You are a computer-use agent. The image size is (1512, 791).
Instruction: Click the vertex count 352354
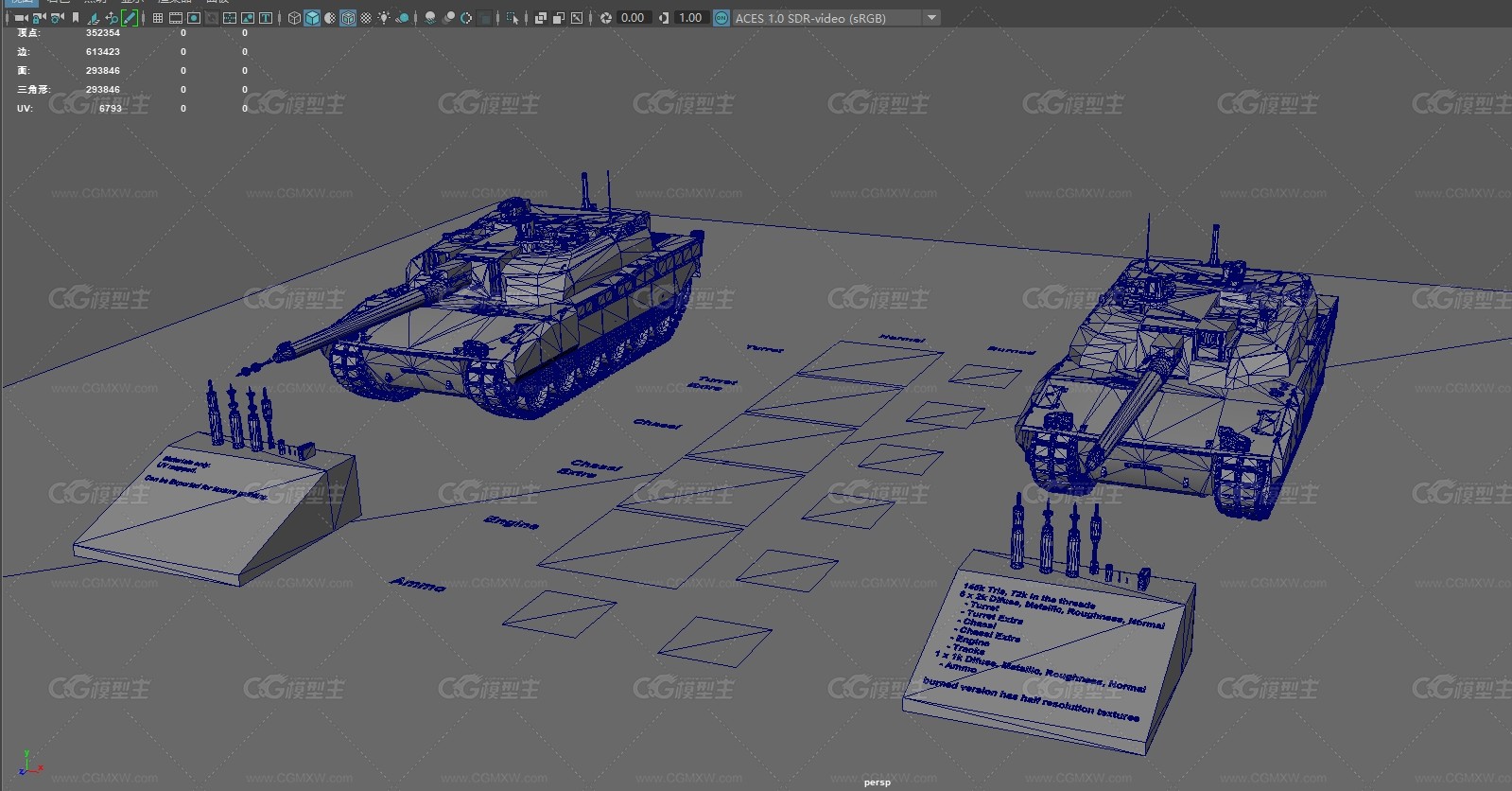coord(103,33)
